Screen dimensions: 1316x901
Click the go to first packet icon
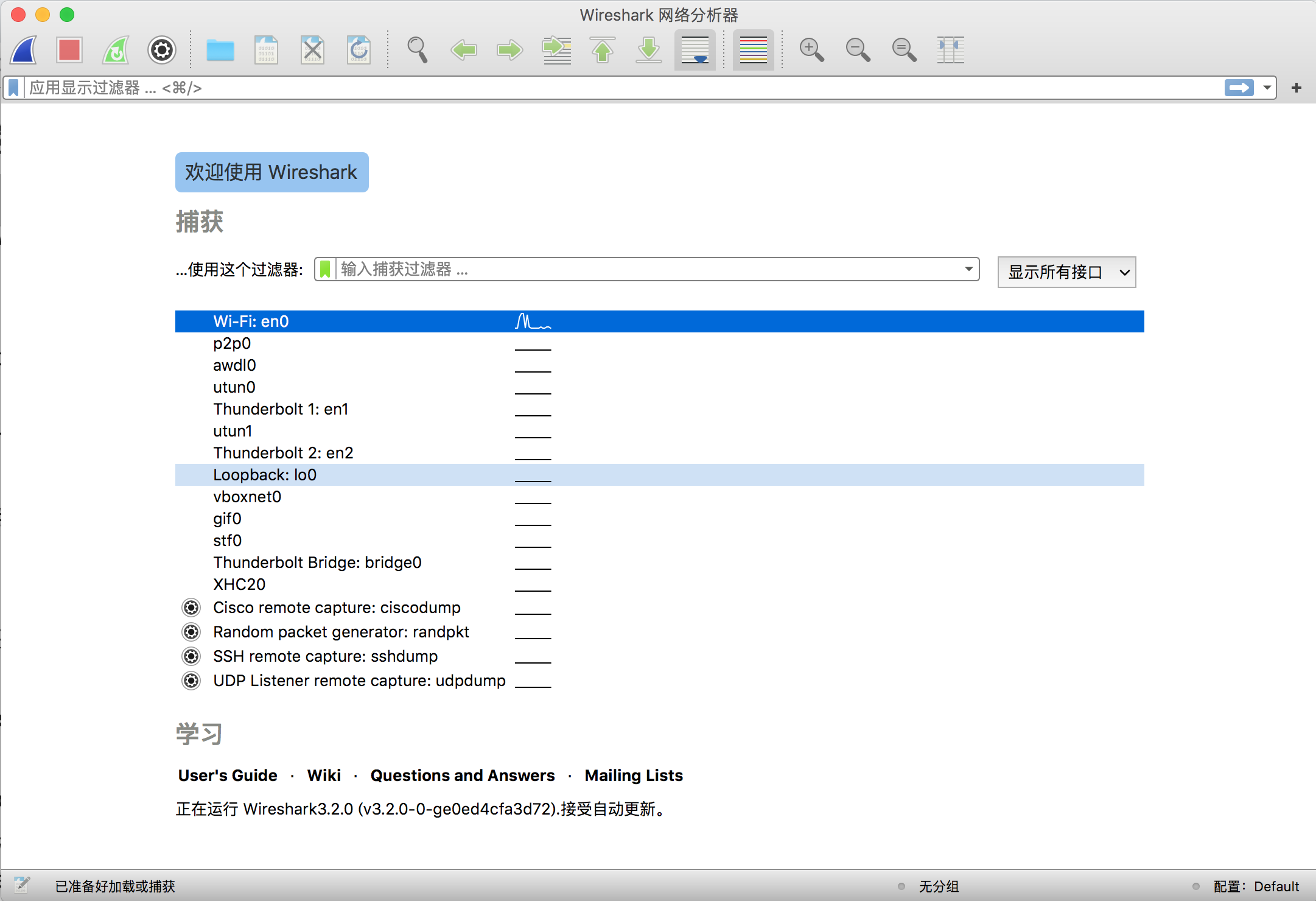[603, 50]
